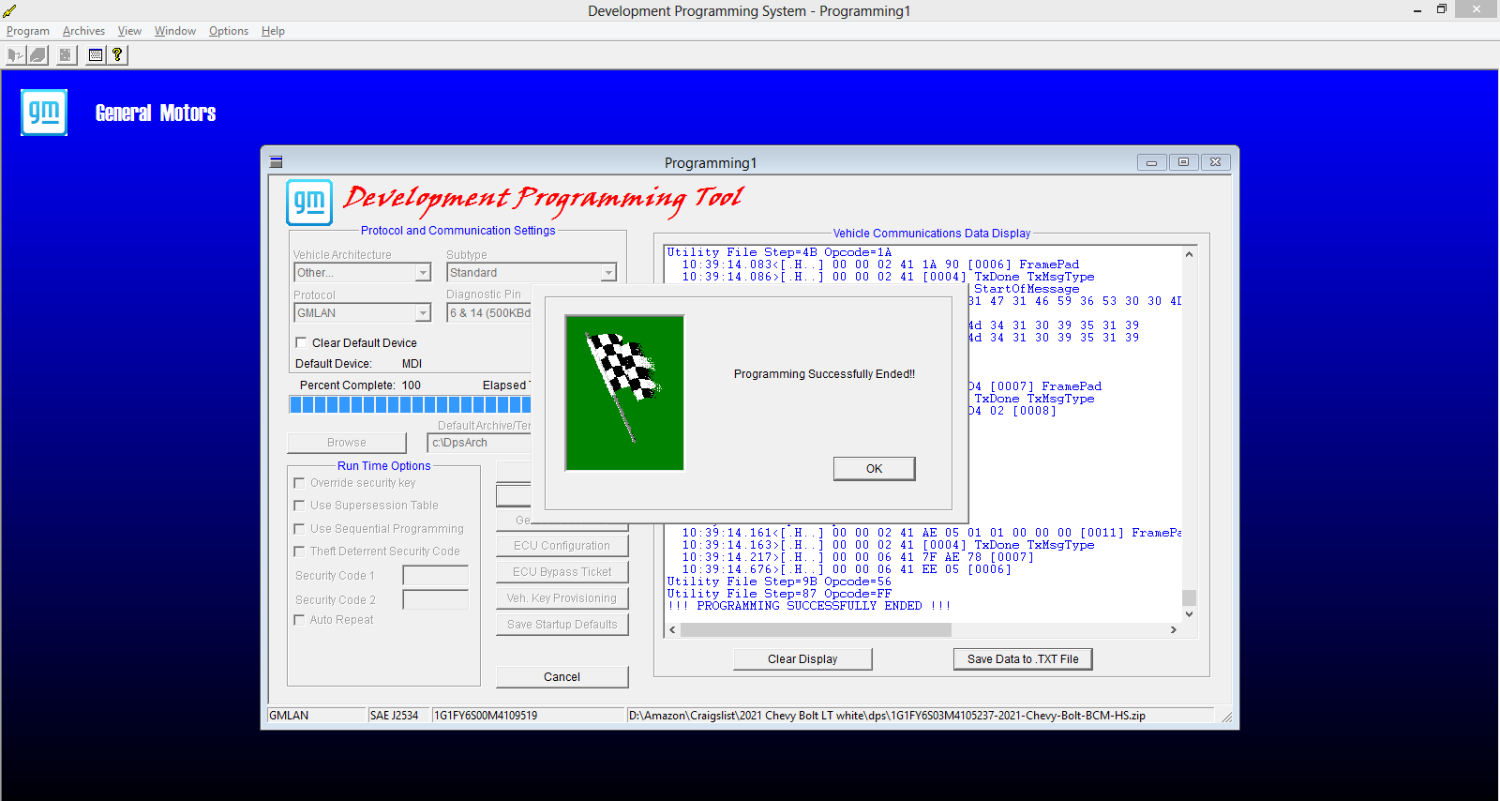Click the GM logo beside General Motors text
This screenshot has width=1500, height=801.
tap(44, 112)
